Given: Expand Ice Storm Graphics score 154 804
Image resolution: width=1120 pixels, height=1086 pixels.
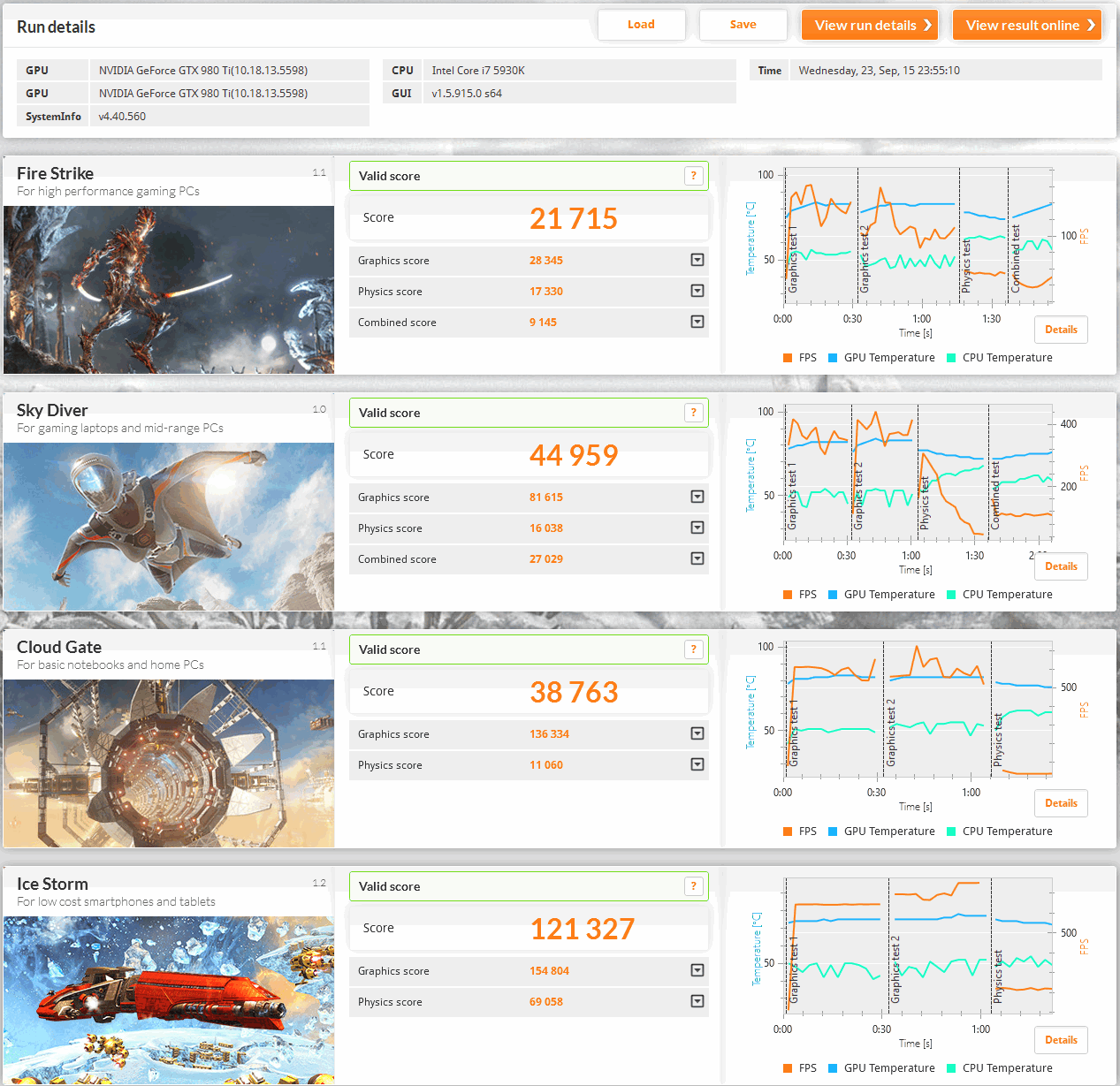Looking at the screenshot, I should (x=697, y=970).
